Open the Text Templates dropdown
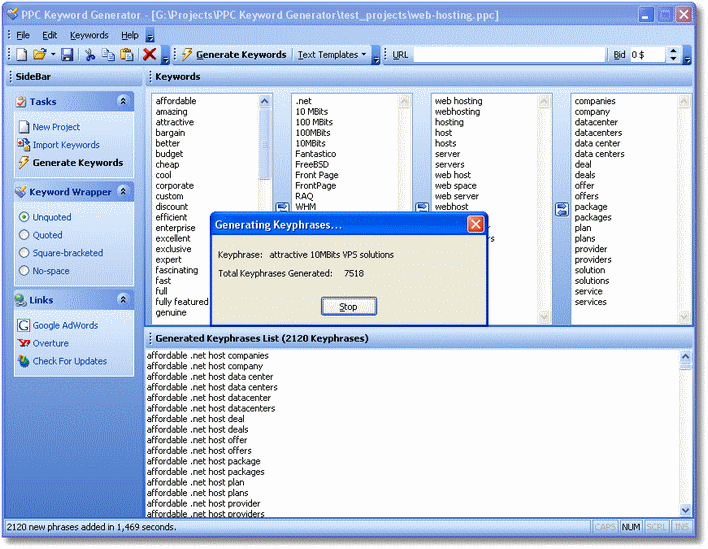This screenshot has height=549, width=708. coord(332,55)
